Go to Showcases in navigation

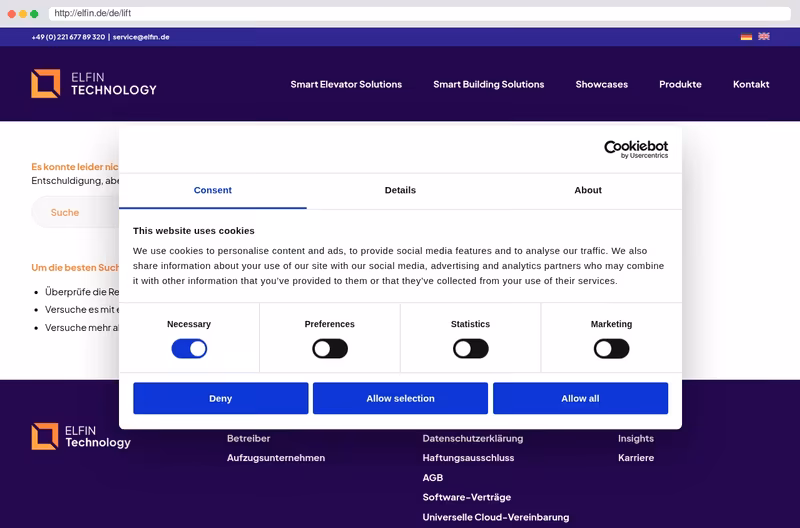(x=602, y=85)
